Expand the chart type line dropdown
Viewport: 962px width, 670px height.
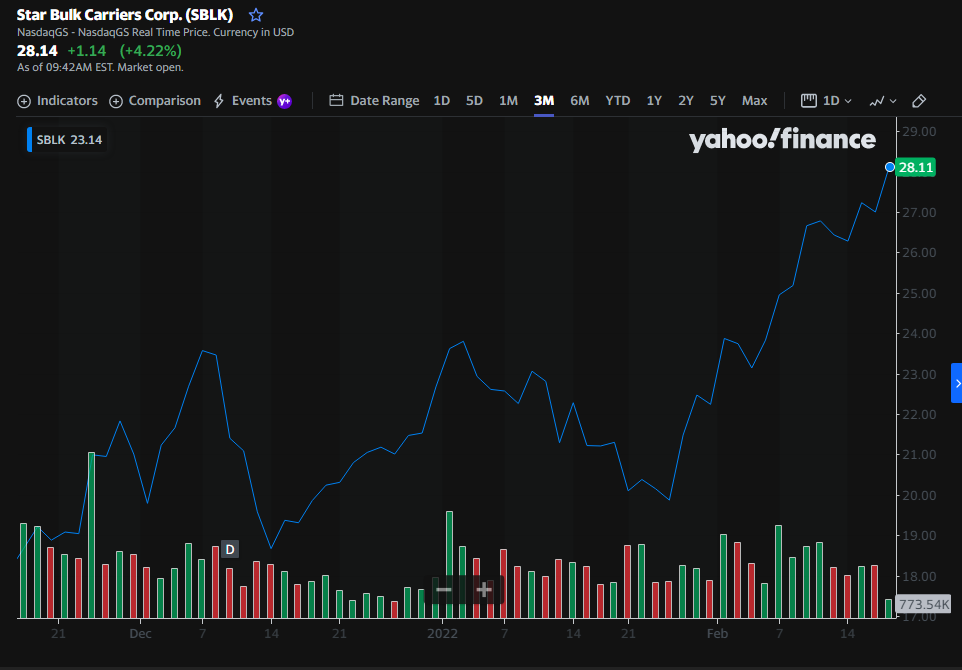click(883, 101)
